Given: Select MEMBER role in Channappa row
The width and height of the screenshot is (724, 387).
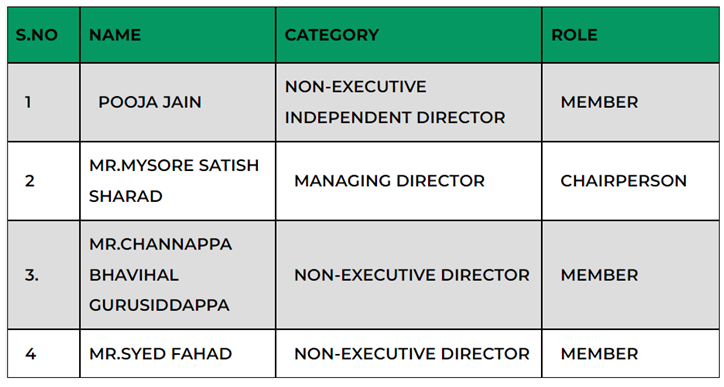Looking at the screenshot, I should 631,275.
